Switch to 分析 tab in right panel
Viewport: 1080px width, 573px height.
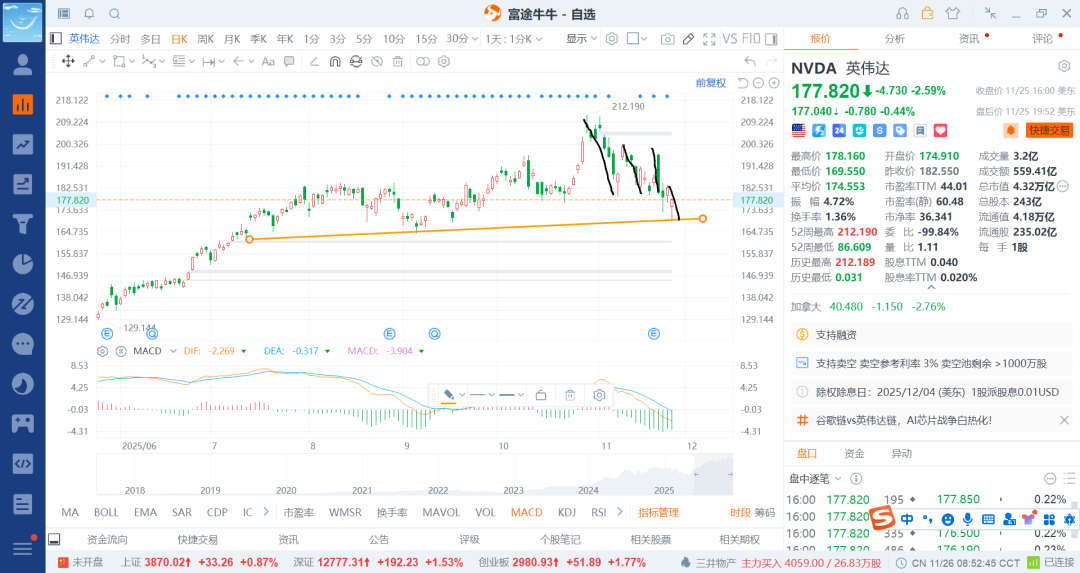[895, 39]
